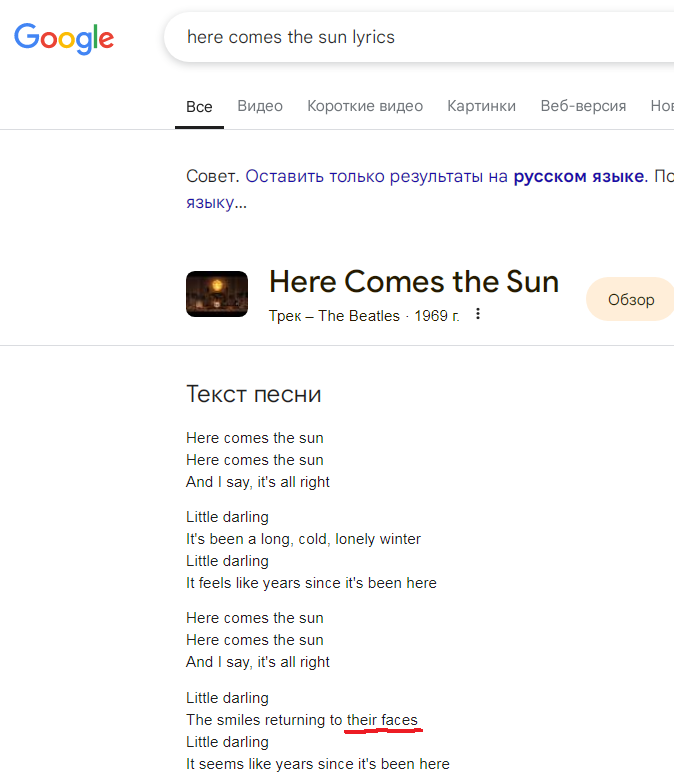The height and width of the screenshot is (780, 674).
Task: Open the Here Comes the Sun thumbnail
Action: [x=217, y=294]
